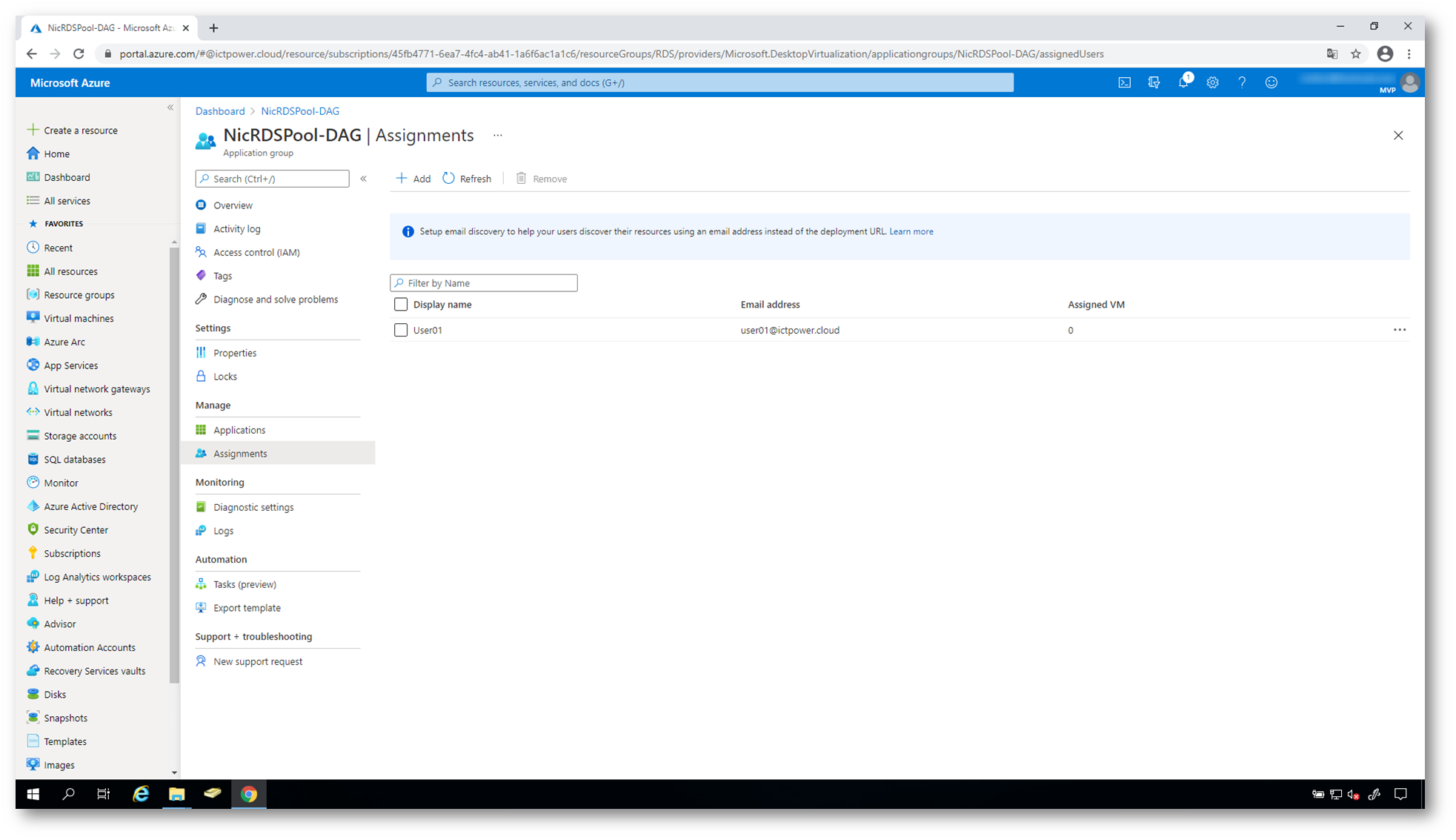Reload the page with browser refresh button
Screen dimensions: 1456x840
(x=79, y=54)
